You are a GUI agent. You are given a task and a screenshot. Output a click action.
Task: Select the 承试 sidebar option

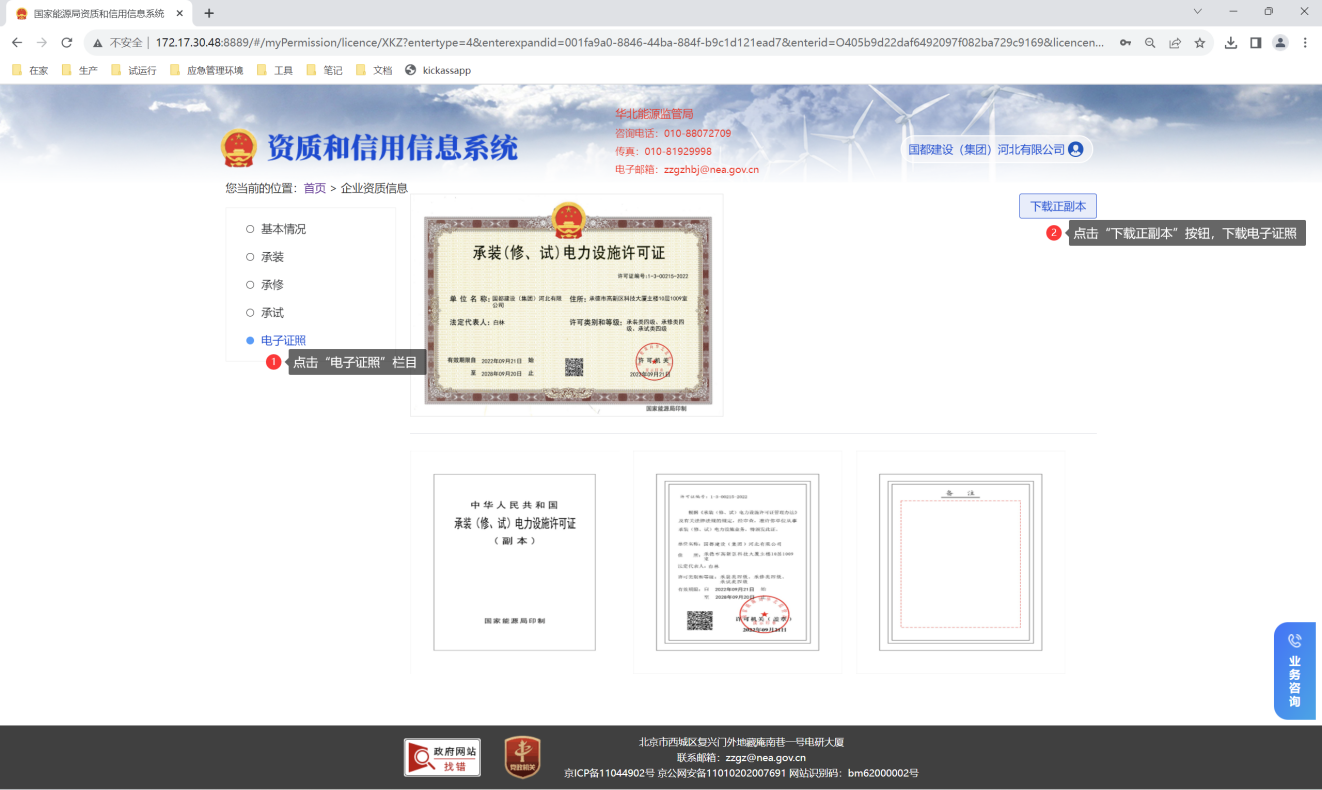[x=272, y=313]
